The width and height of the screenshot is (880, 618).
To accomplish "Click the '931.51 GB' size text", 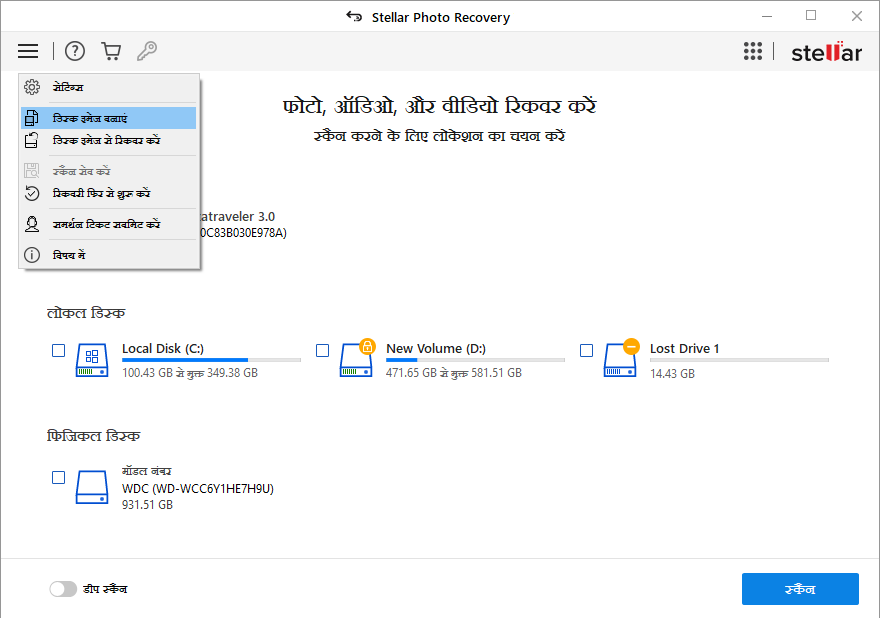I will click(x=147, y=505).
